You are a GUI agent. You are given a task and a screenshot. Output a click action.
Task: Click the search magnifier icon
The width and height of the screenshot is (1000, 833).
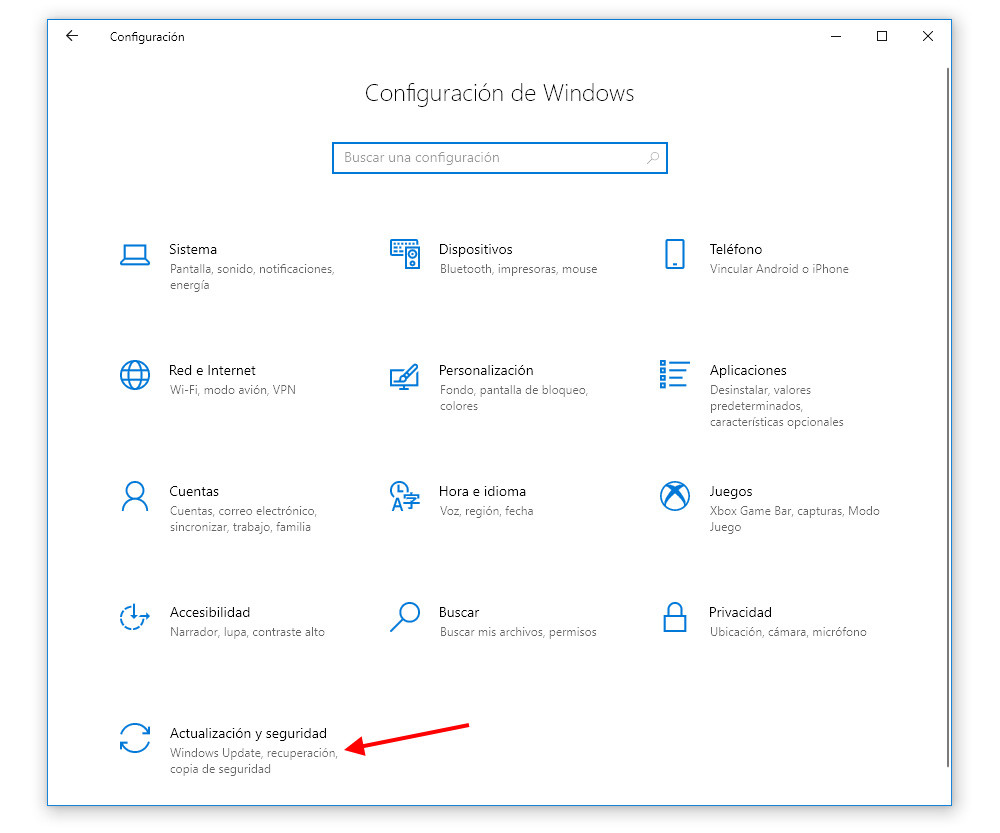(x=651, y=158)
